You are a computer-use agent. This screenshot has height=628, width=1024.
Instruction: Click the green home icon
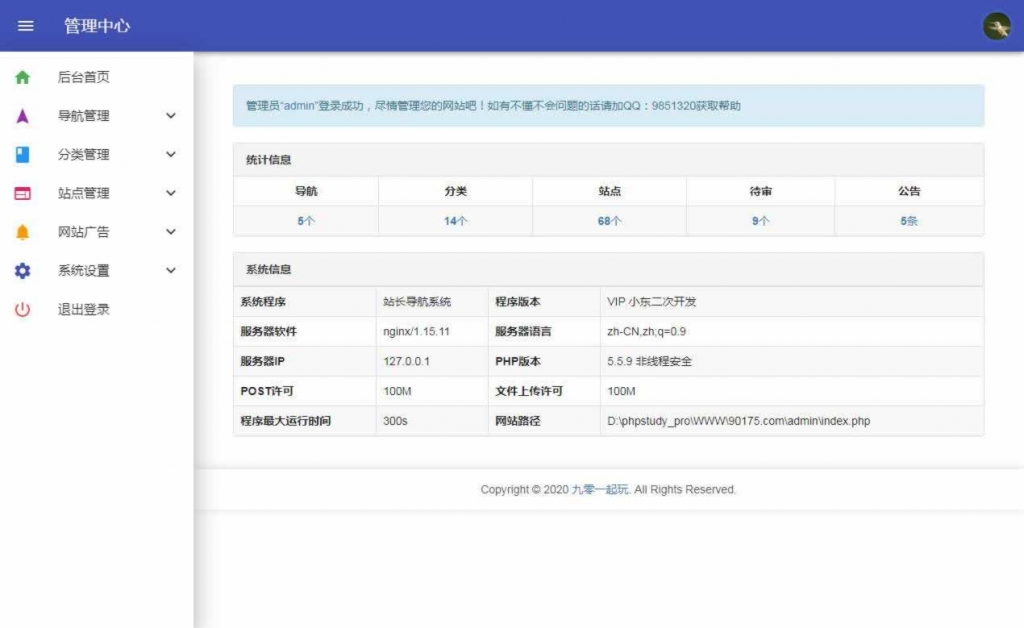click(22, 77)
